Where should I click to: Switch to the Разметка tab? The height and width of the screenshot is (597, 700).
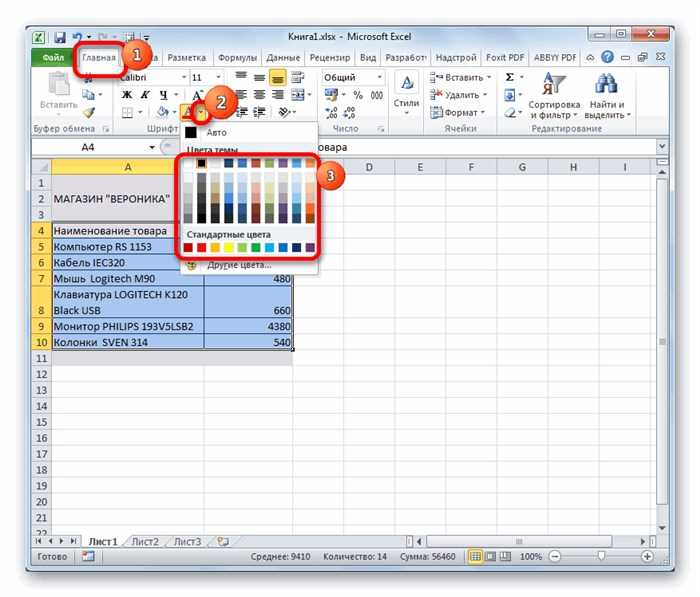tap(187, 58)
